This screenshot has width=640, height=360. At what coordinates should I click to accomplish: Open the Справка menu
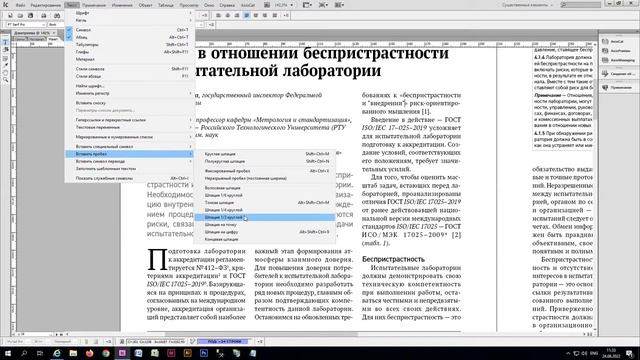[x=227, y=5]
